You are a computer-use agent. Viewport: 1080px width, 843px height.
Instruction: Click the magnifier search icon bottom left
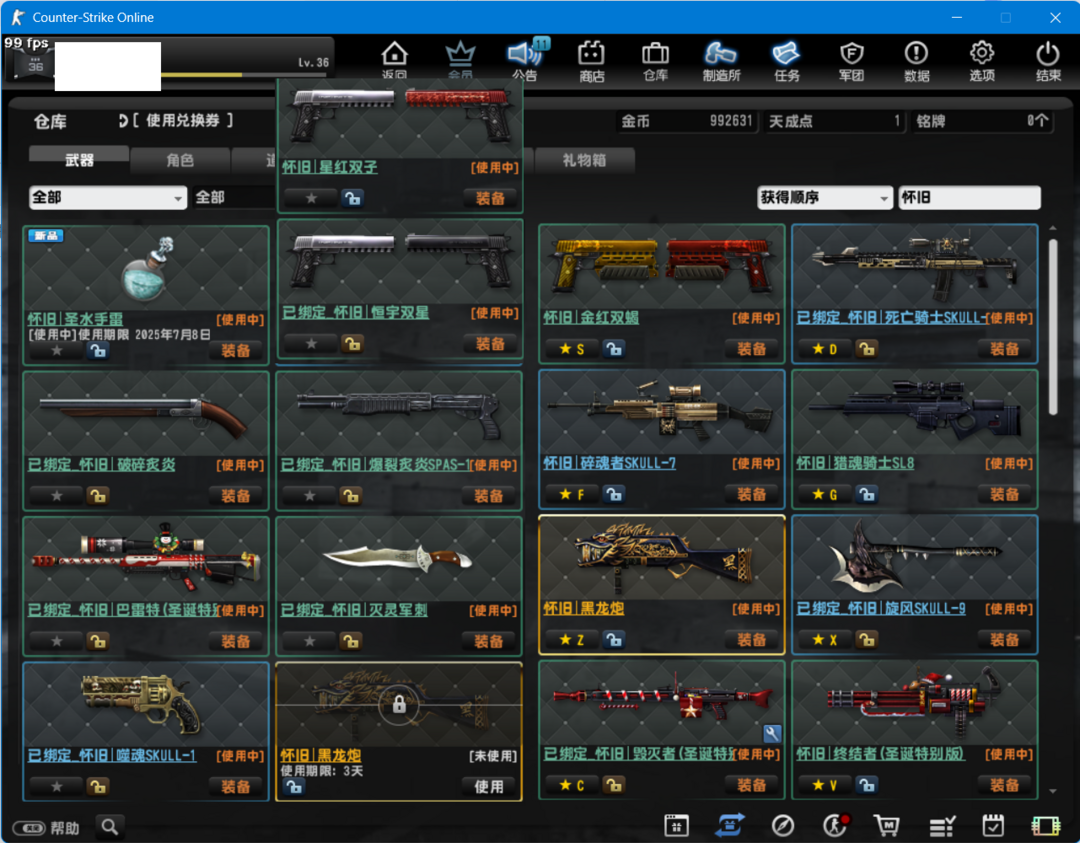pos(110,826)
